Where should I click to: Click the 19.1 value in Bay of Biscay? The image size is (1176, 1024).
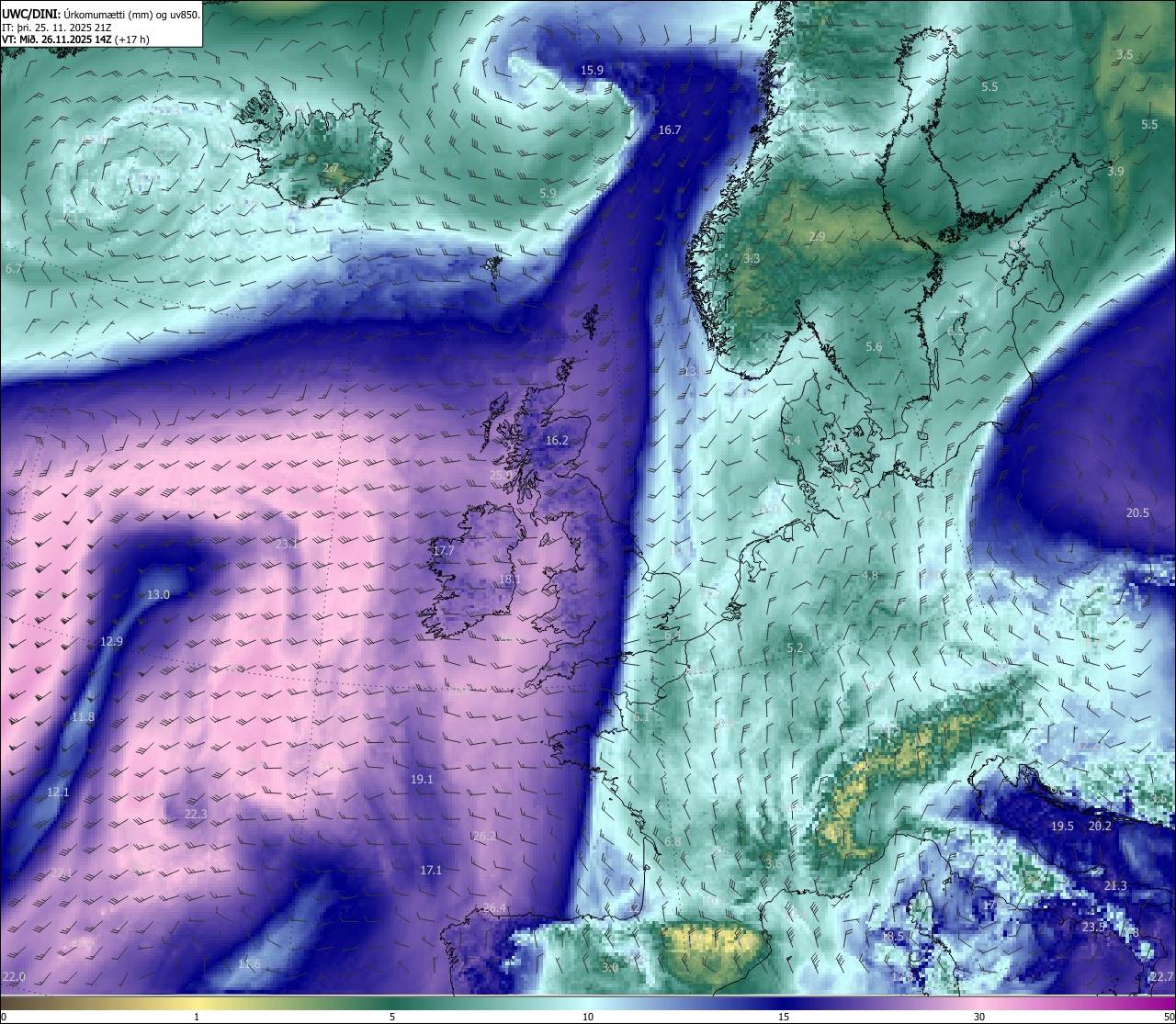pos(422,779)
